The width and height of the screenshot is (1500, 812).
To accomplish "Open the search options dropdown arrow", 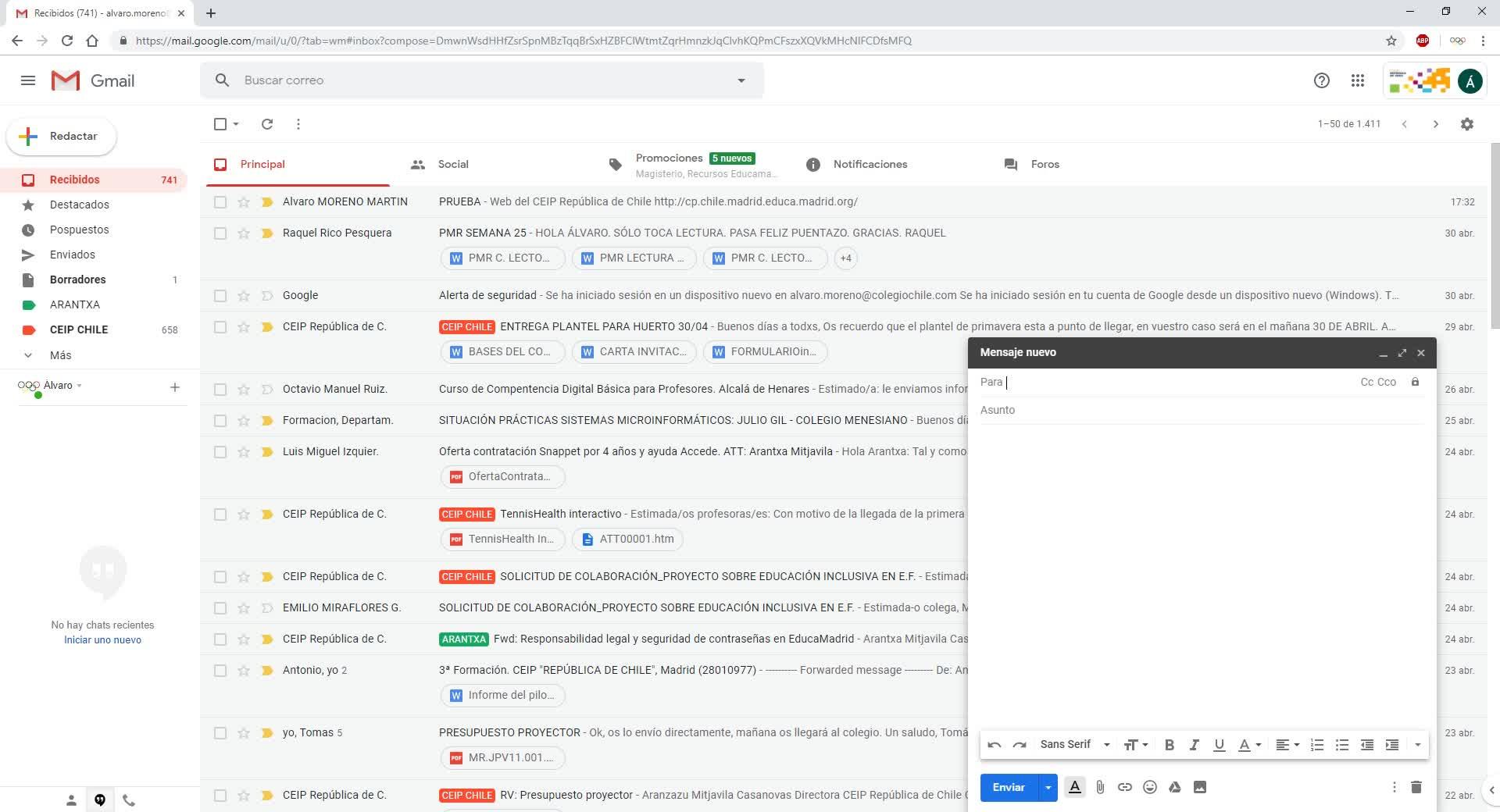I will tap(741, 80).
